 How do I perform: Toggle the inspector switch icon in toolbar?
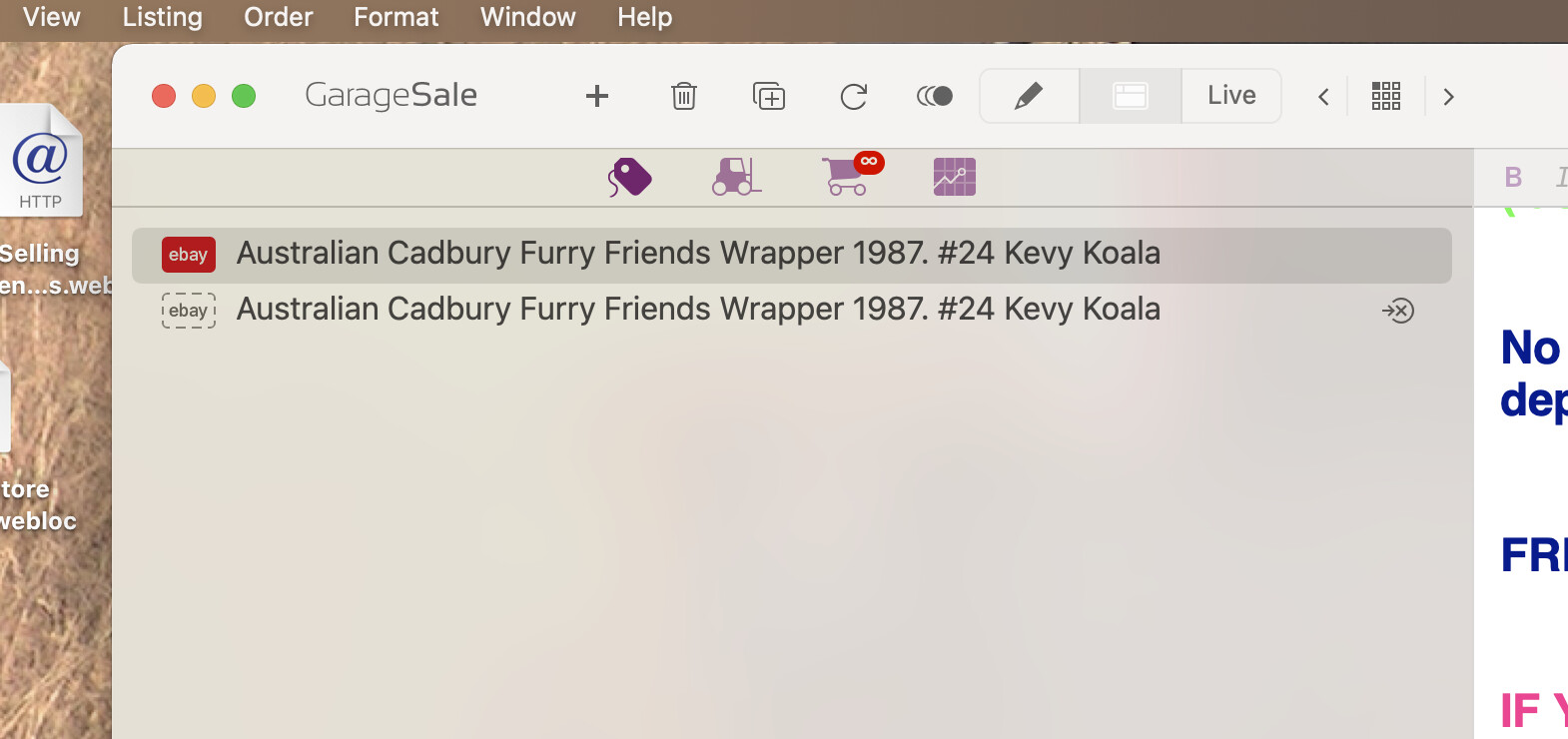point(935,96)
